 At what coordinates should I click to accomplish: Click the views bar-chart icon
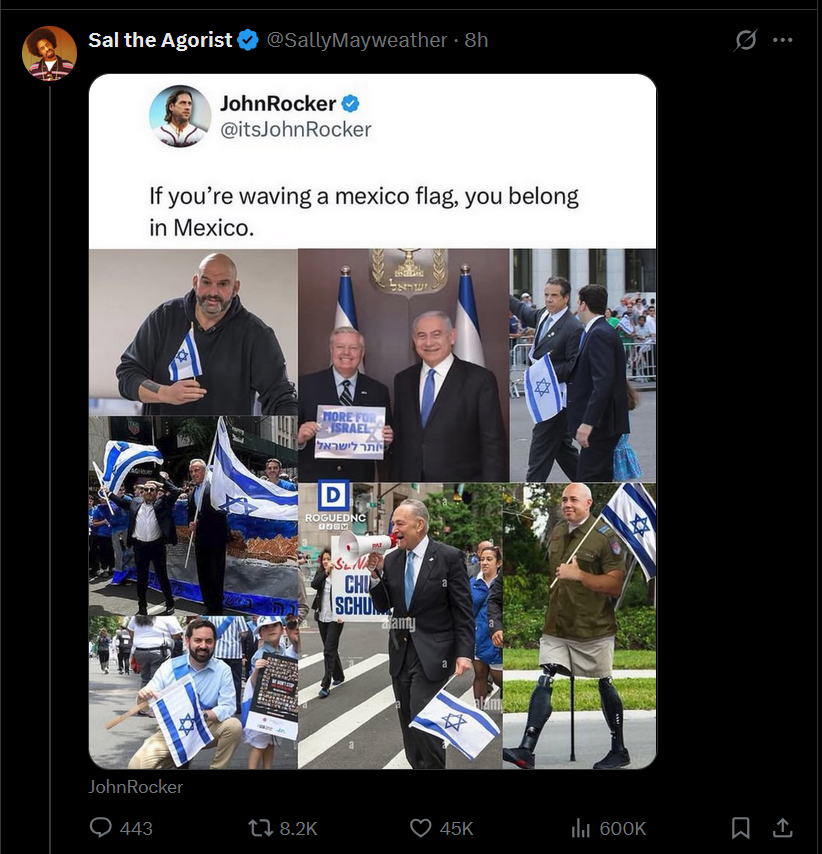pos(580,828)
